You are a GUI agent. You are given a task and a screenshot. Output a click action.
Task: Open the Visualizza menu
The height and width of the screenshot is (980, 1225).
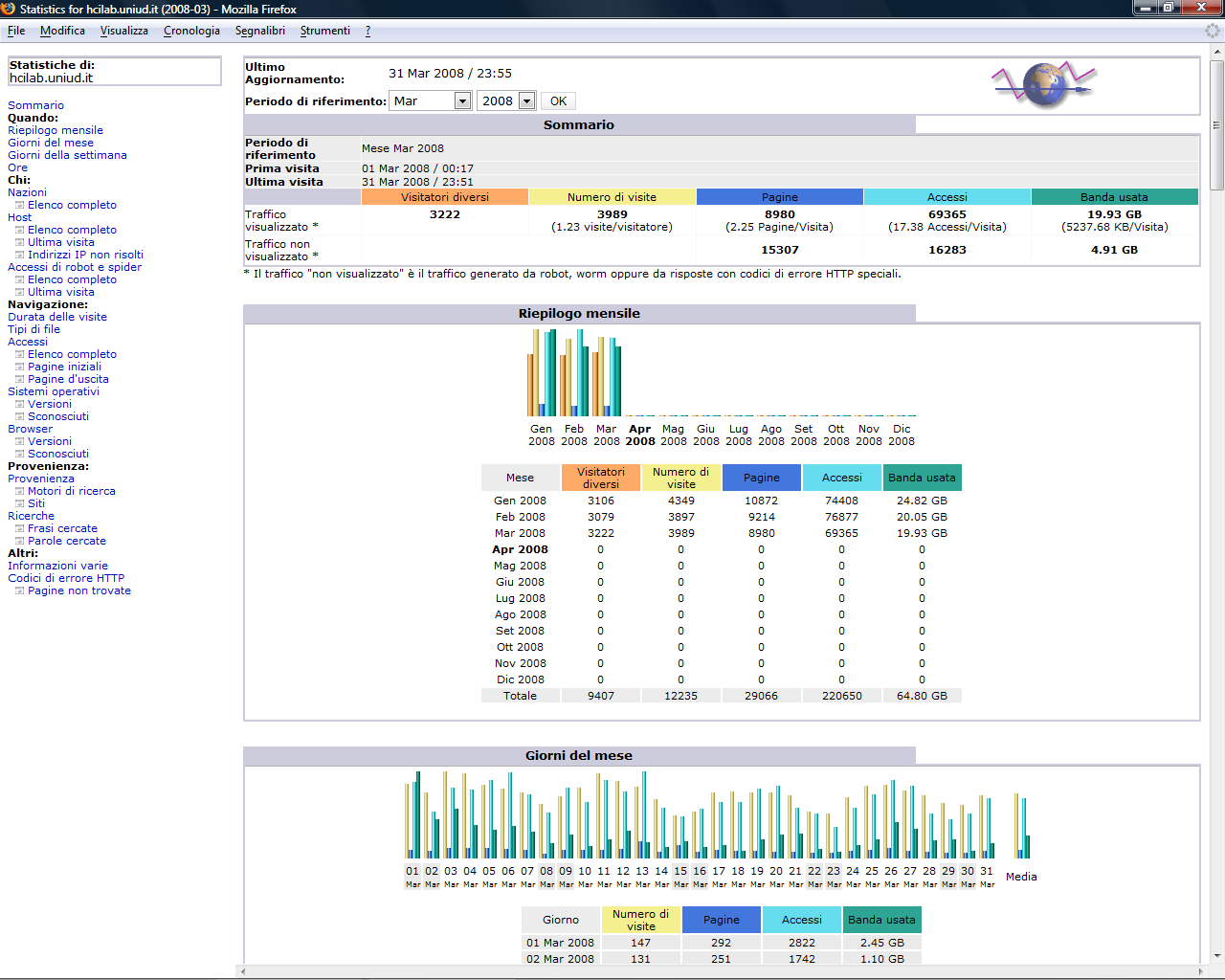coord(124,31)
